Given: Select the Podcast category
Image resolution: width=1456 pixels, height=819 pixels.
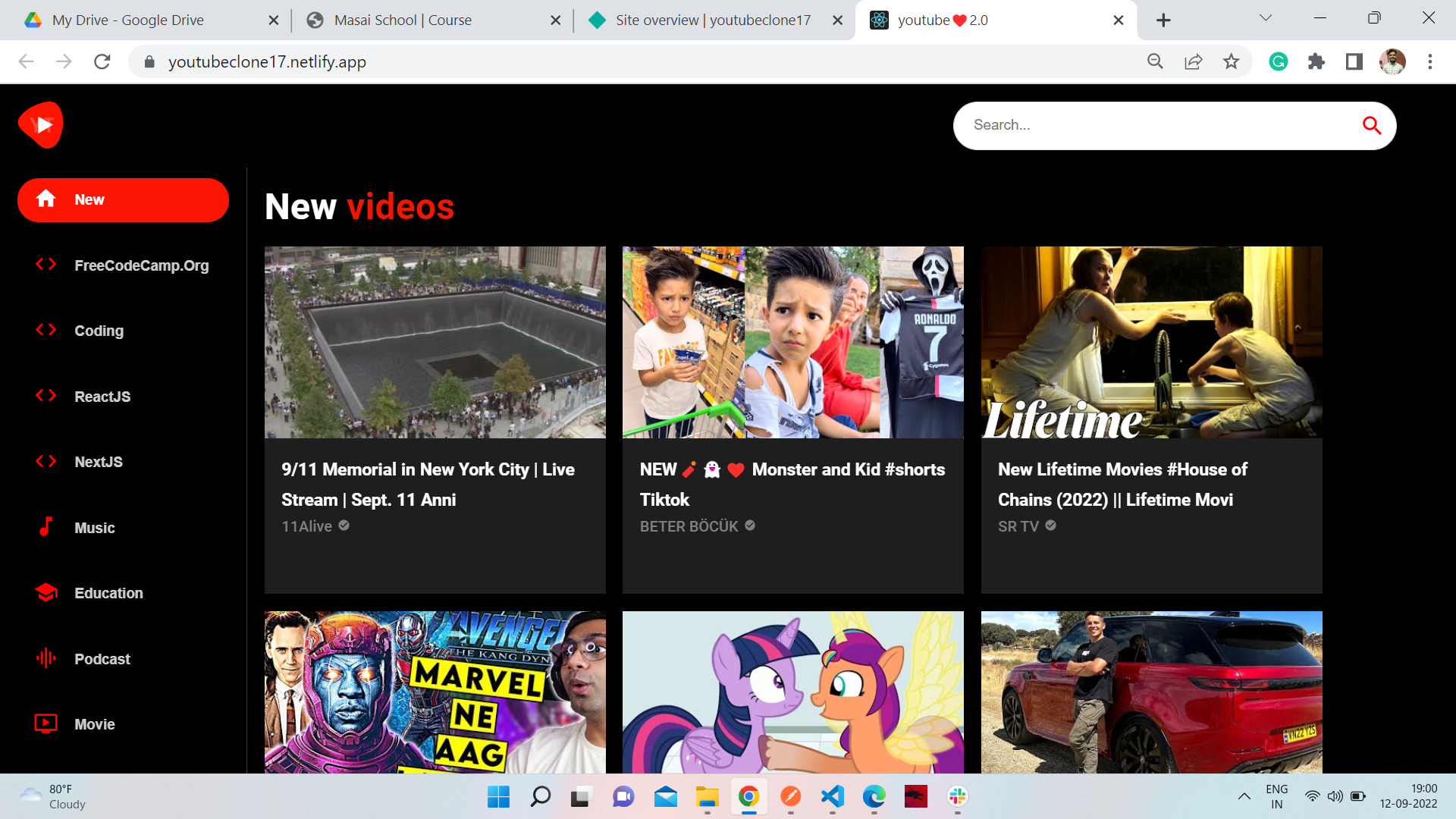Looking at the screenshot, I should [x=123, y=659].
